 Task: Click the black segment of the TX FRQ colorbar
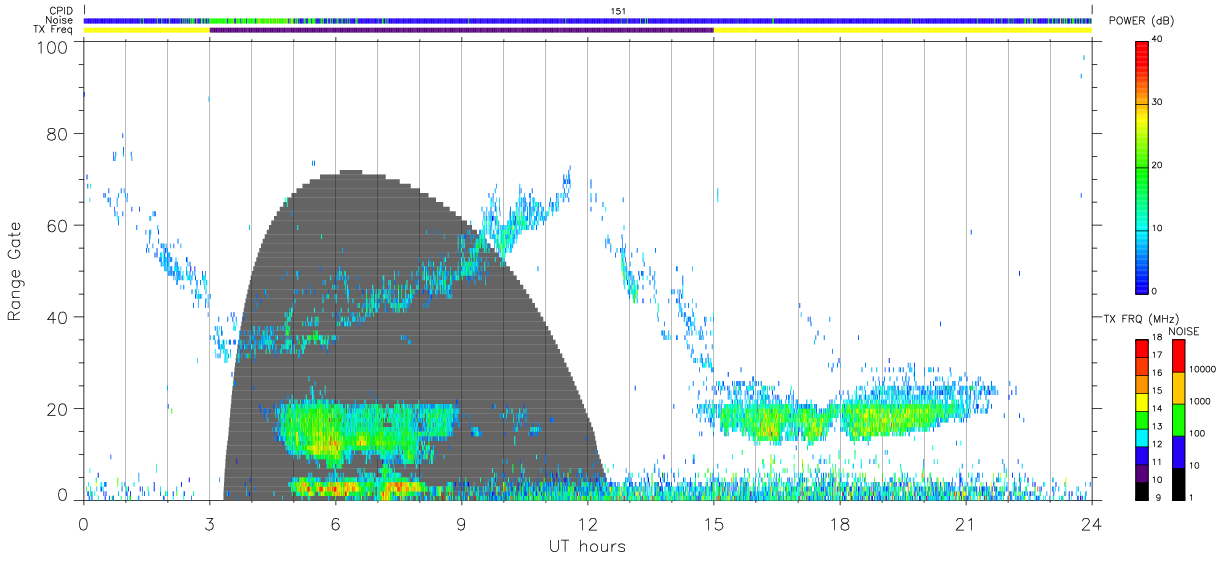[x=1141, y=489]
